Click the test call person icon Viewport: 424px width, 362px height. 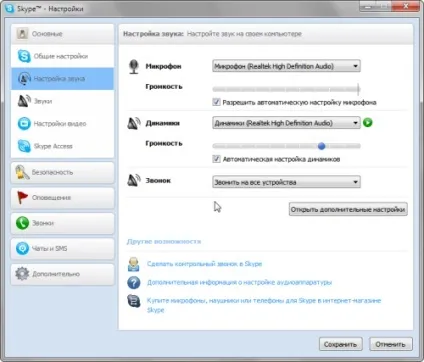coord(134,264)
